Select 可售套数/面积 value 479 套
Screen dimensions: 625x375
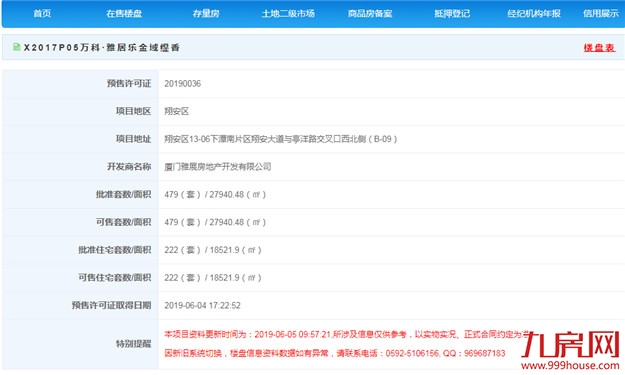click(x=215, y=222)
